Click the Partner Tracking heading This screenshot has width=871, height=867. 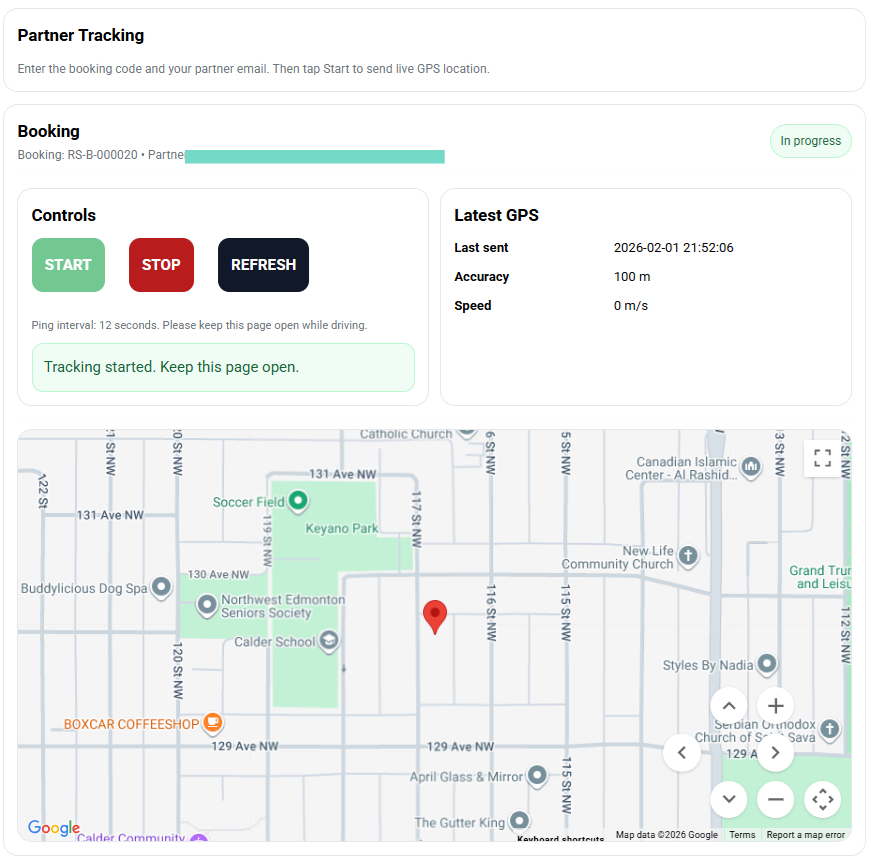click(81, 36)
